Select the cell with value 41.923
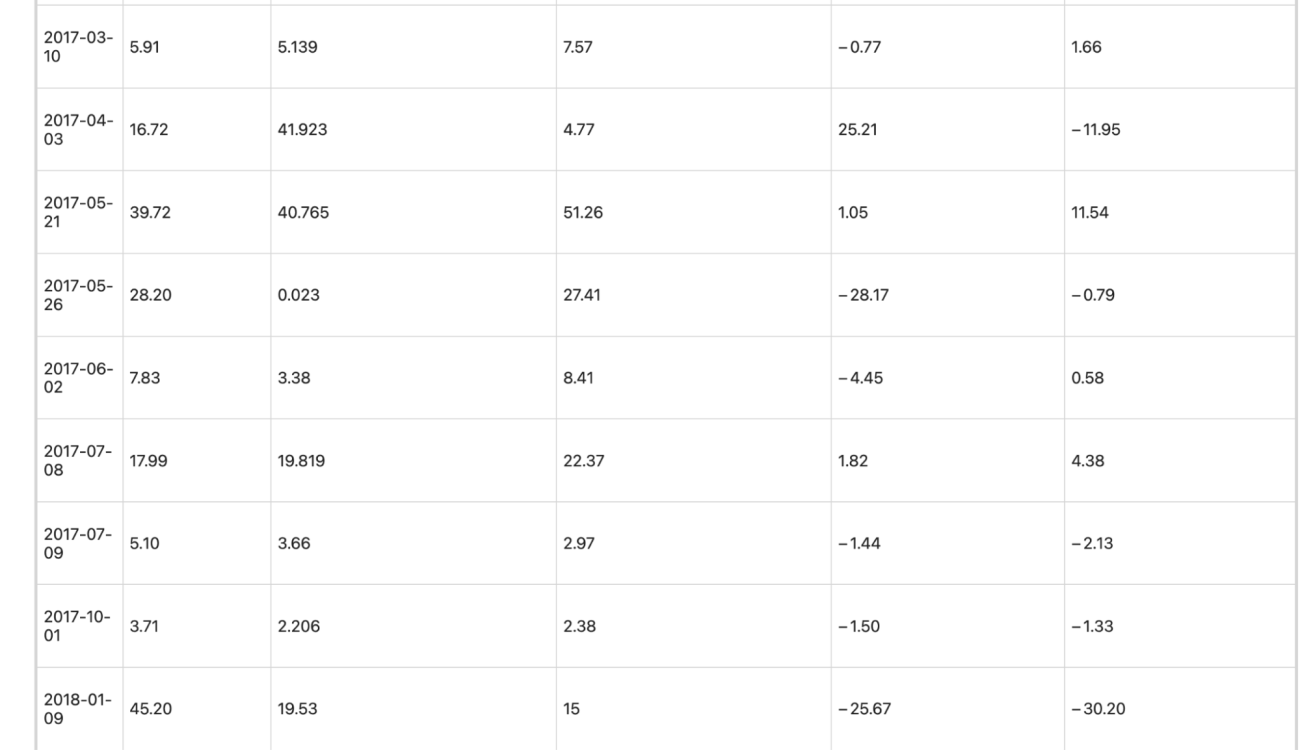The width and height of the screenshot is (1300, 750). [413, 129]
